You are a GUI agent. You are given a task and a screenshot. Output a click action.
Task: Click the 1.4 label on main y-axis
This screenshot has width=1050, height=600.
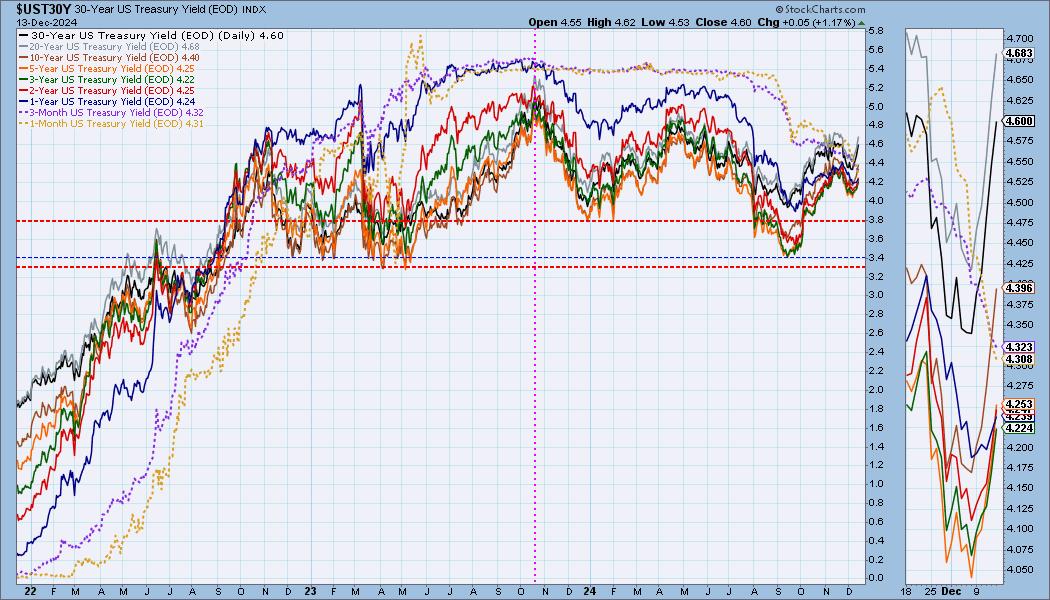[875, 447]
